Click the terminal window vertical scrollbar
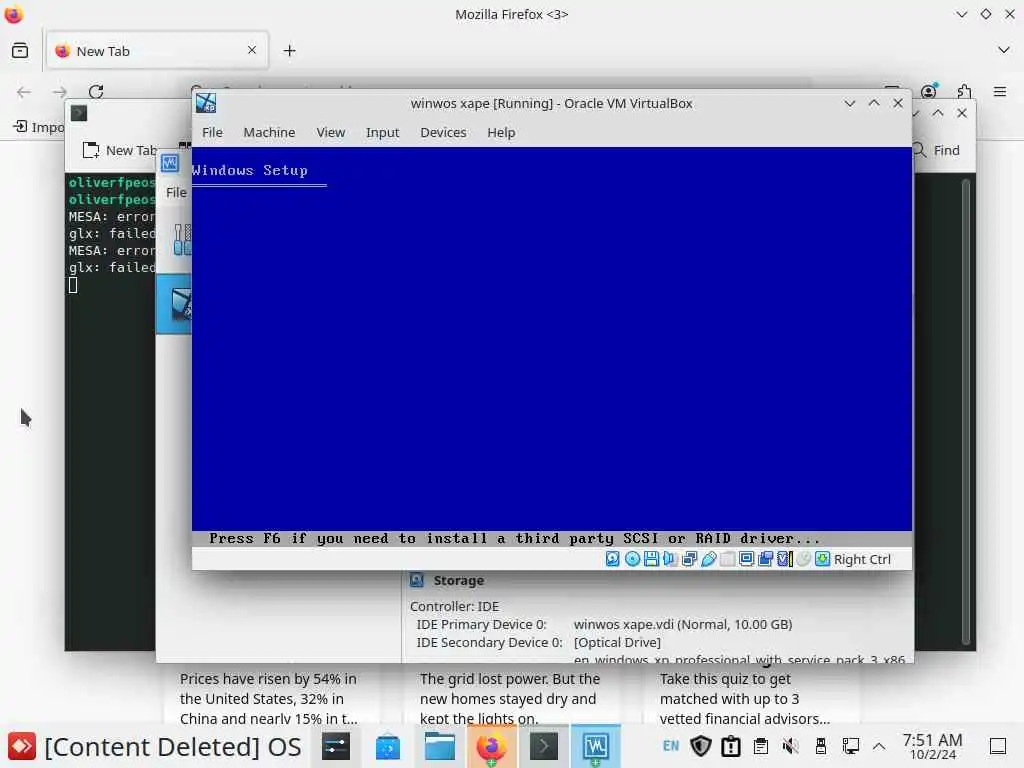Image resolution: width=1024 pixels, height=768 pixels. (965, 411)
